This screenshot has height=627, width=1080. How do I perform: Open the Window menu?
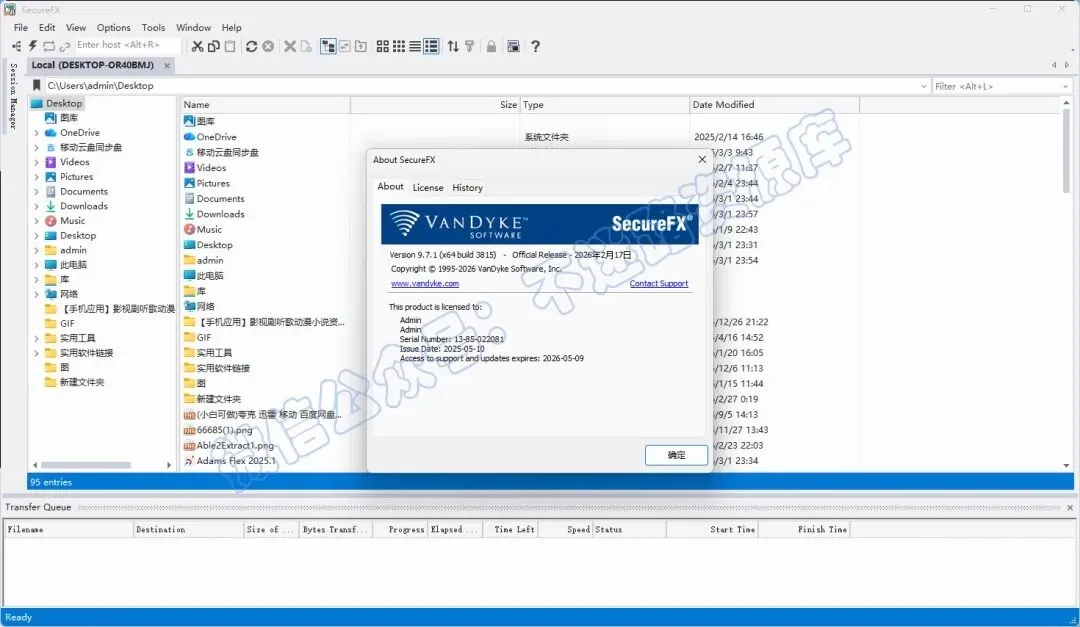tap(194, 28)
